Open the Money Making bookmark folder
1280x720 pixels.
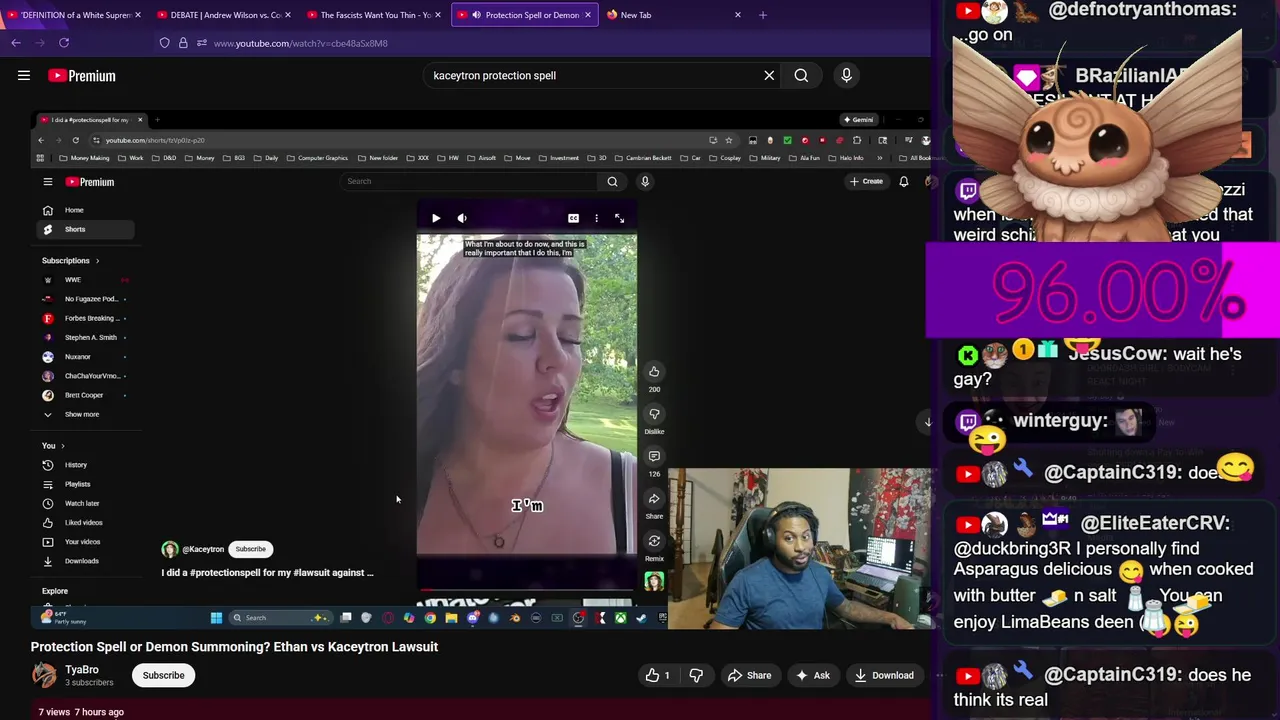click(x=84, y=158)
